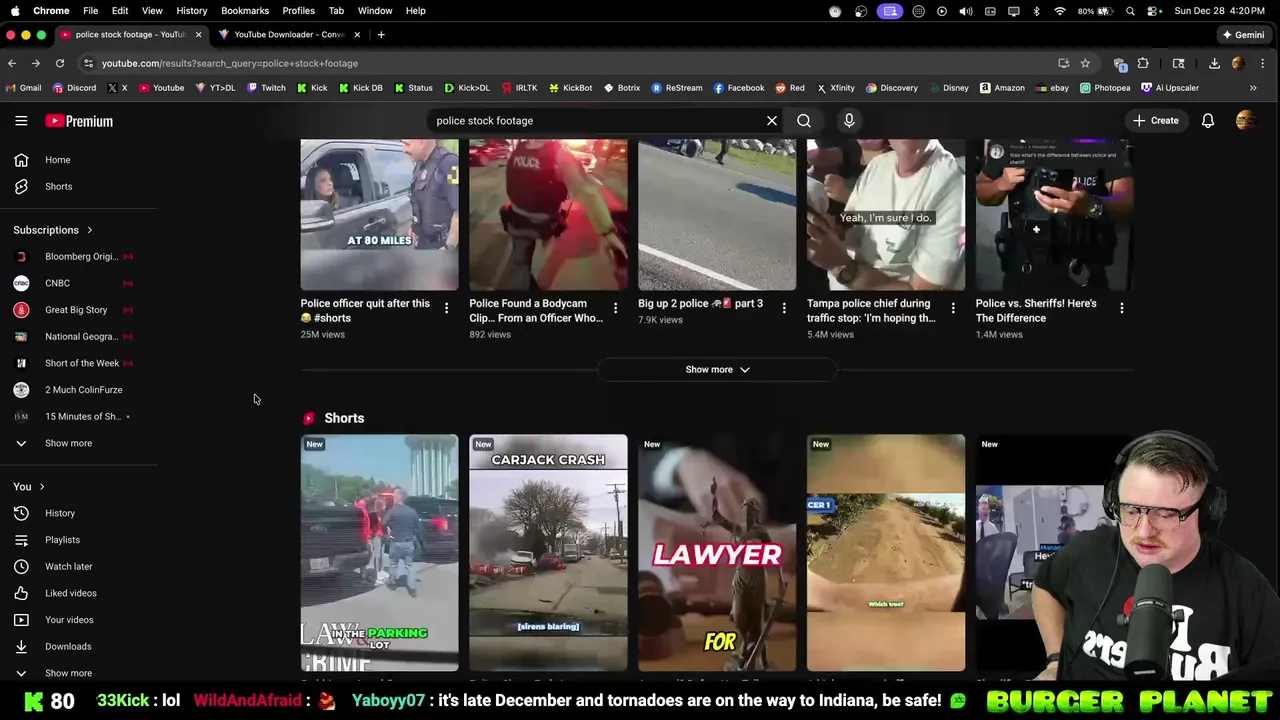Open the YouTube guide hamburger menu
The width and height of the screenshot is (1280, 720).
pos(21,121)
